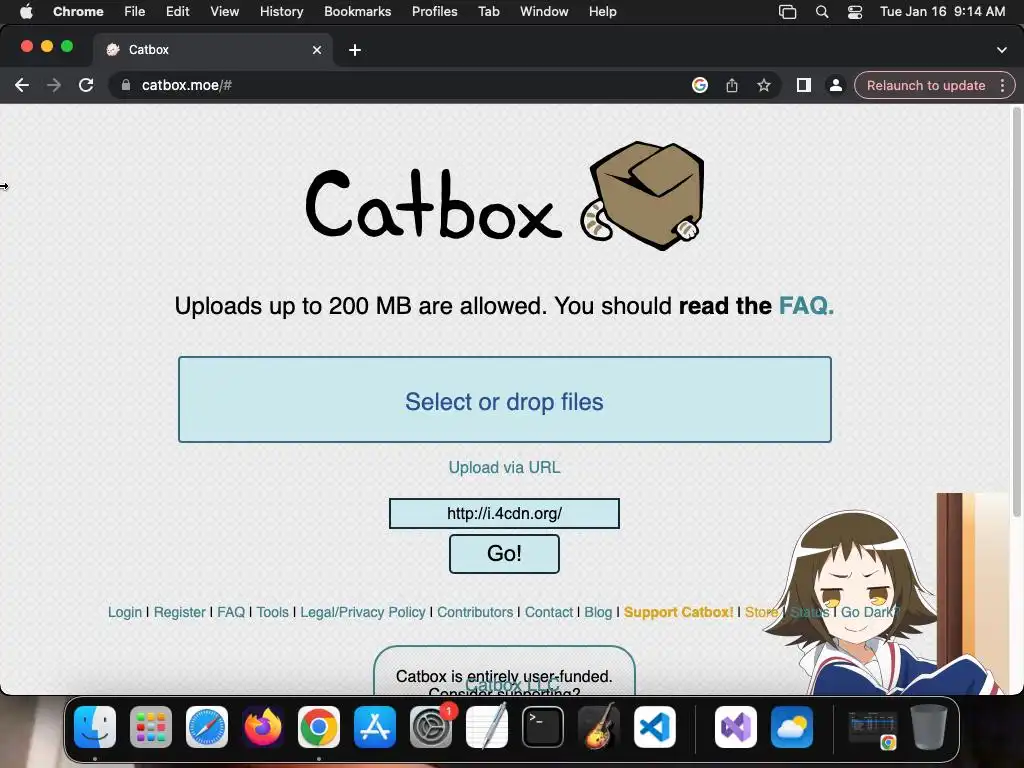Open Control Center in menu bar
The width and height of the screenshot is (1024, 768).
coord(855,12)
